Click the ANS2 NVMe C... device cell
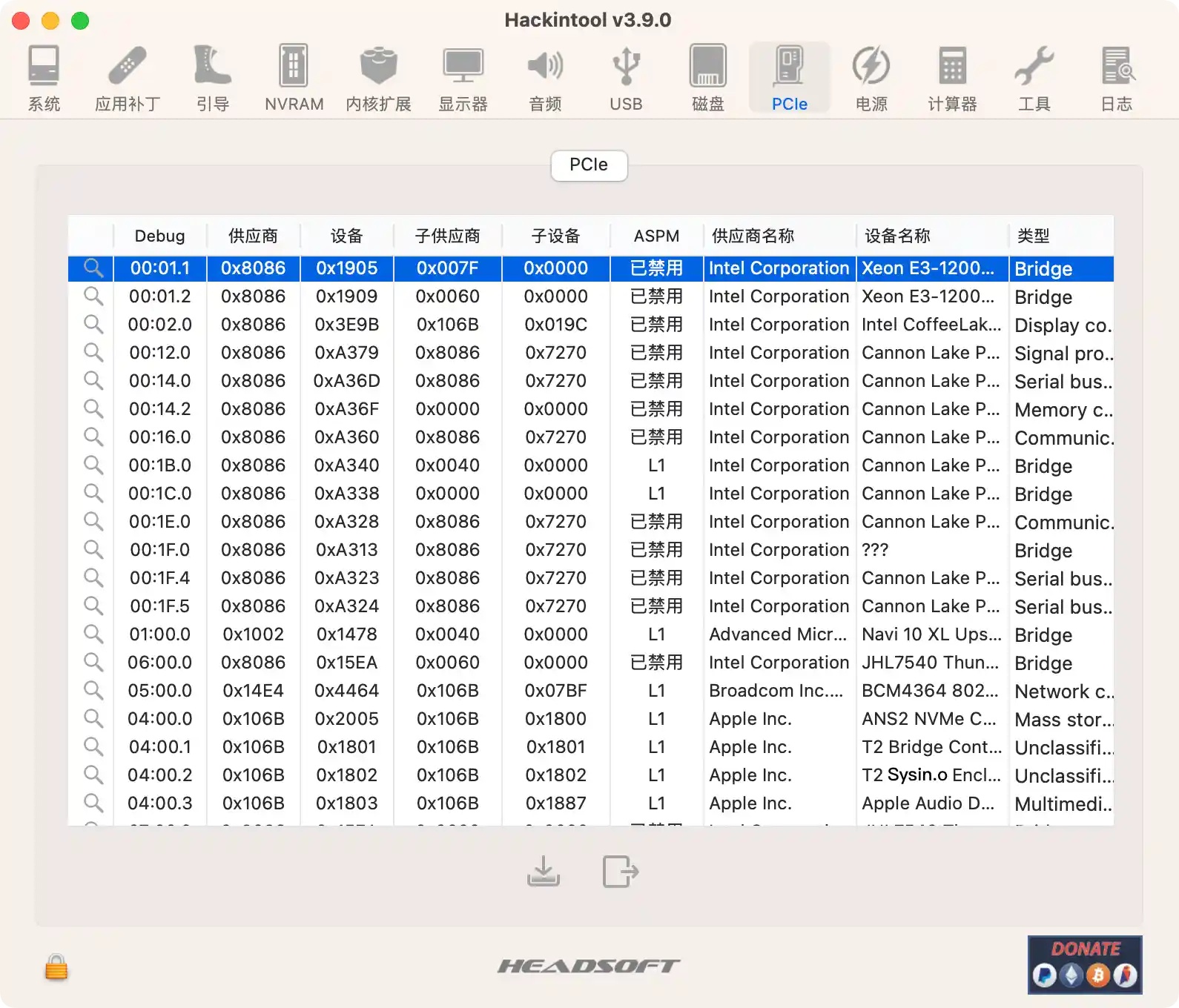The height and width of the screenshot is (1008, 1179). [x=931, y=718]
